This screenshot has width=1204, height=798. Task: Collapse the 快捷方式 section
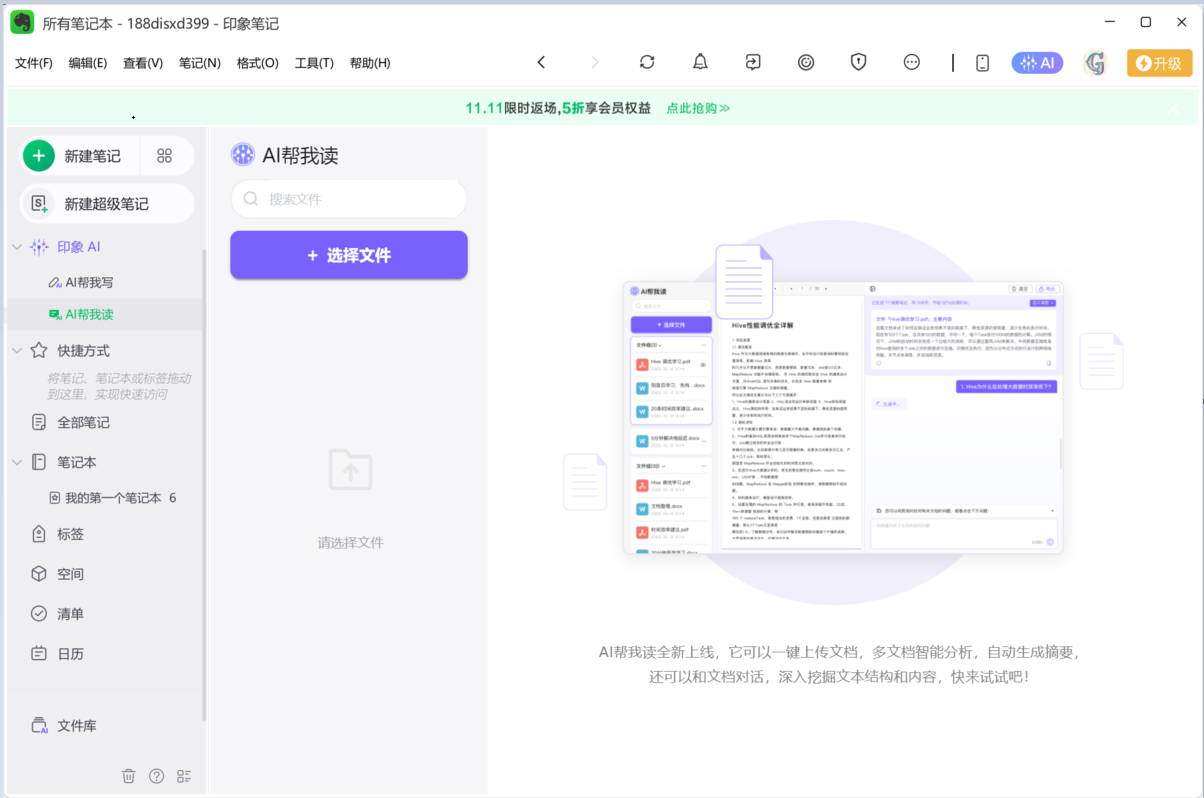pos(17,351)
